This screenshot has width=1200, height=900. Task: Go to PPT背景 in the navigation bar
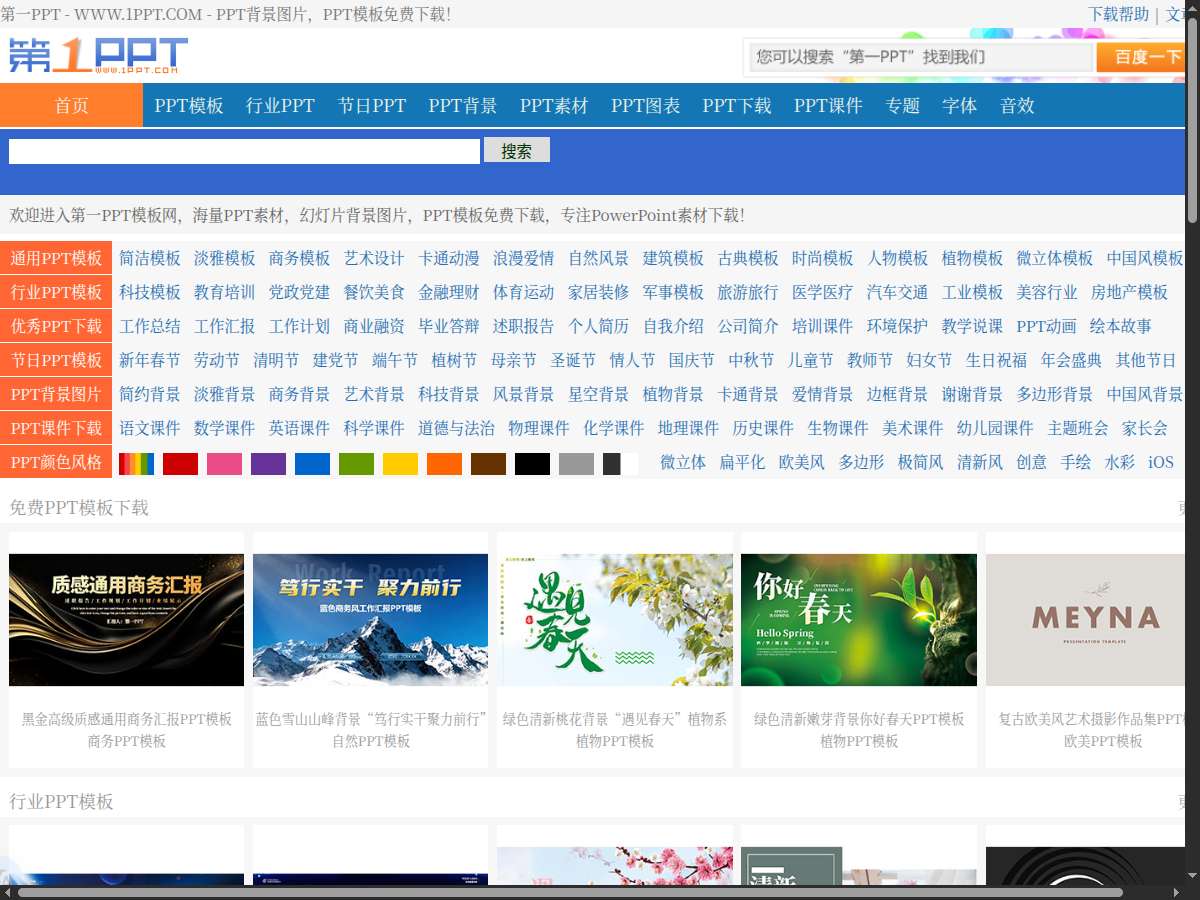pos(462,105)
